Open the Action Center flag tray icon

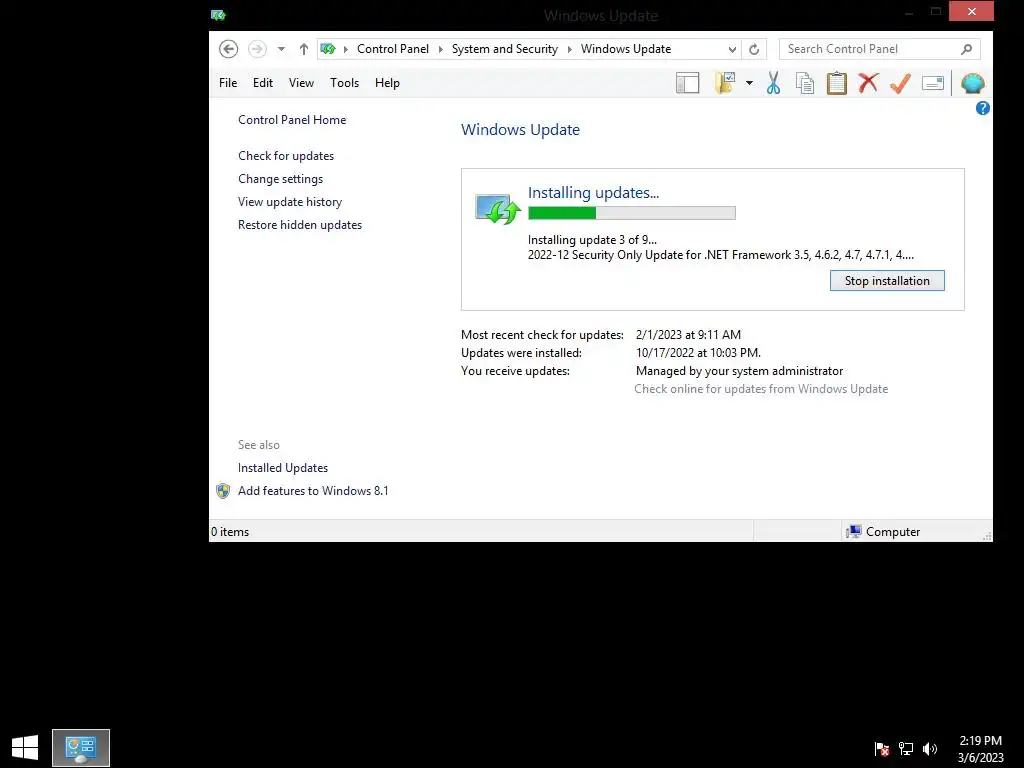click(x=882, y=749)
